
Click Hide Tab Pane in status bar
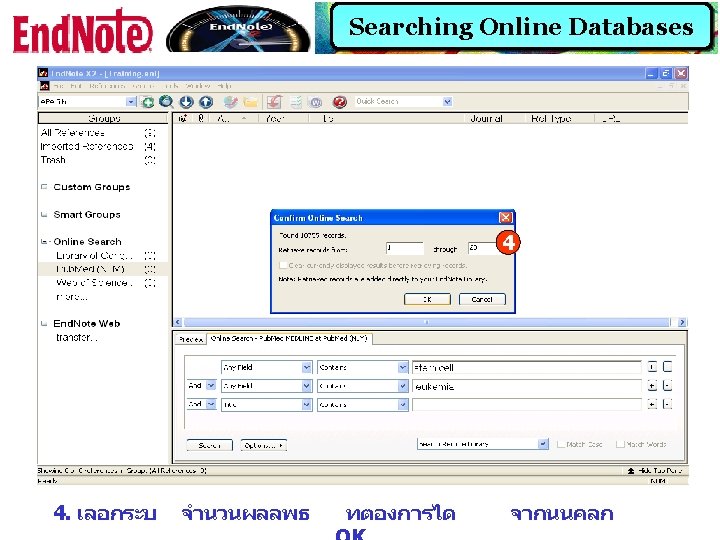[655, 471]
